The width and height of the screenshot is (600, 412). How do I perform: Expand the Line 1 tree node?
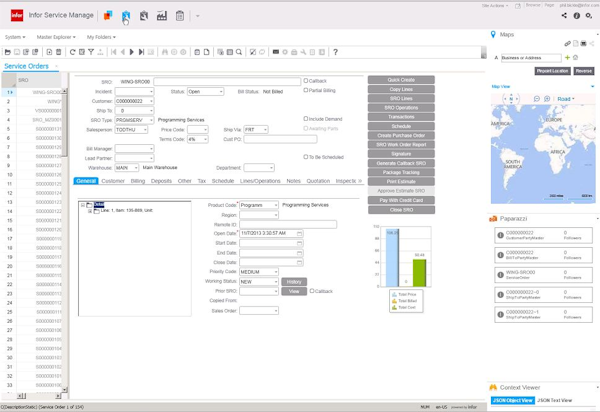(x=90, y=211)
